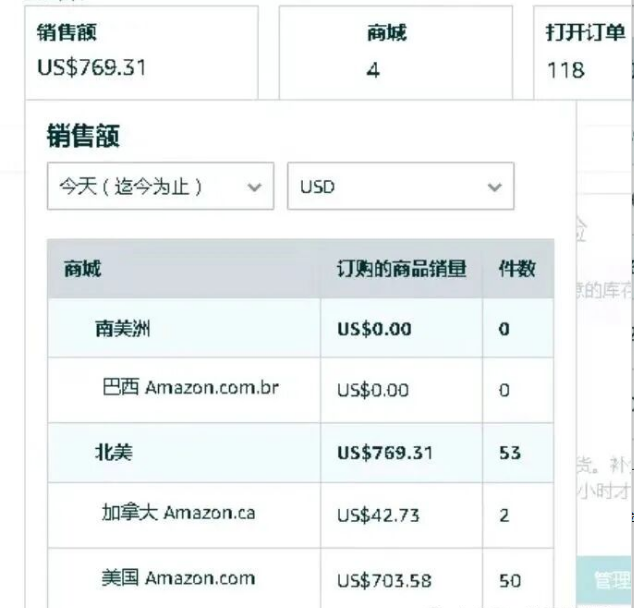Open the 商城 summary card showing 4
This screenshot has width=634, height=608.
(394, 52)
